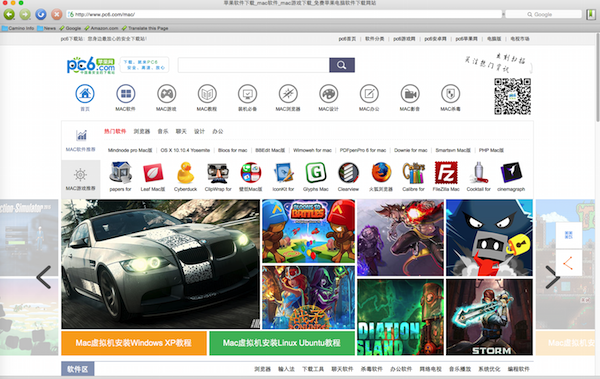Click the browser Back button

pyautogui.click(x=9, y=15)
